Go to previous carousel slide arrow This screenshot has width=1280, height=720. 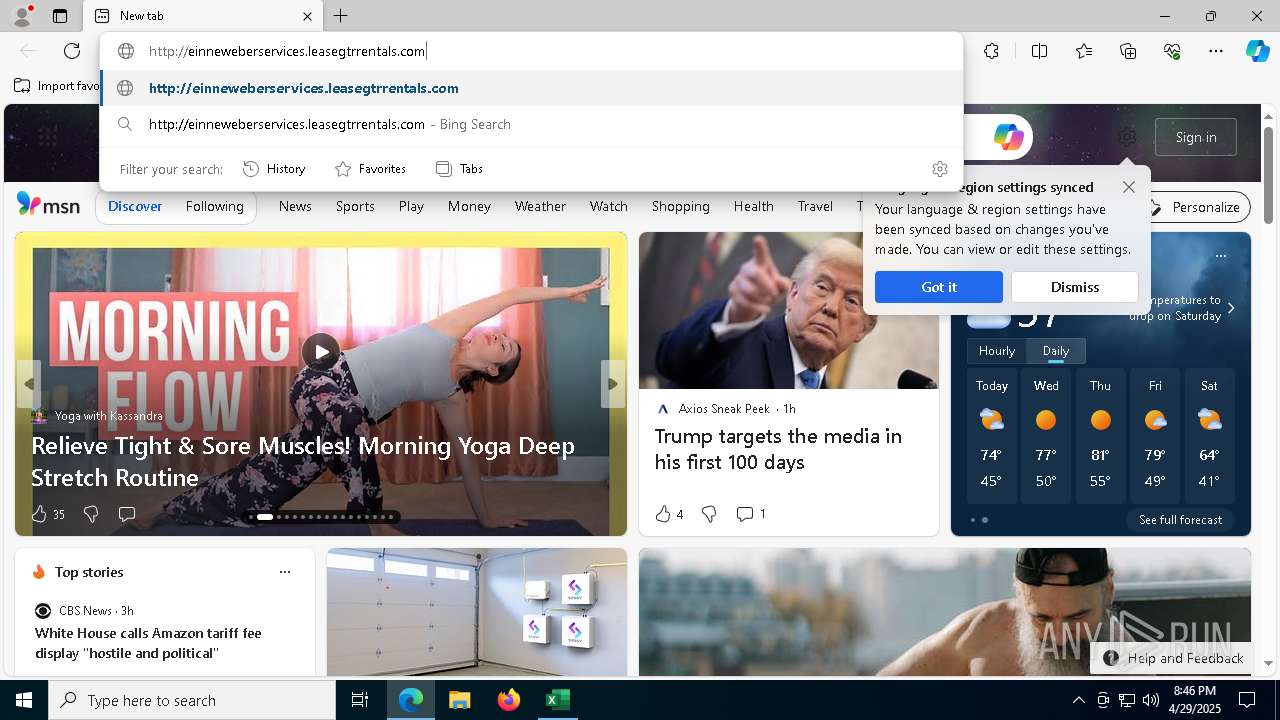click(x=29, y=384)
